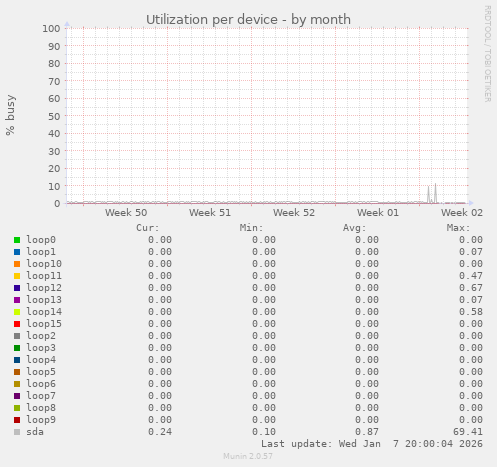Image resolution: width=497 pixels, height=467 pixels.
Task: Click the 'Week 02' axis label
Action: [x=462, y=213]
